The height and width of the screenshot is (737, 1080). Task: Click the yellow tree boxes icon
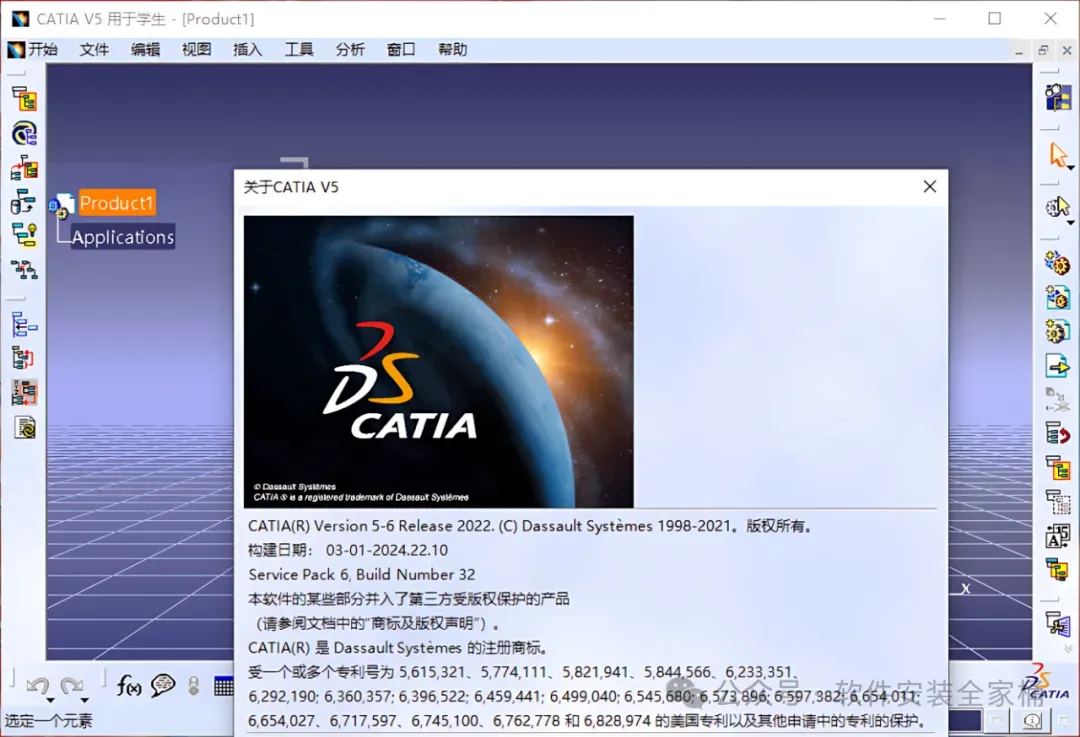point(1057,570)
